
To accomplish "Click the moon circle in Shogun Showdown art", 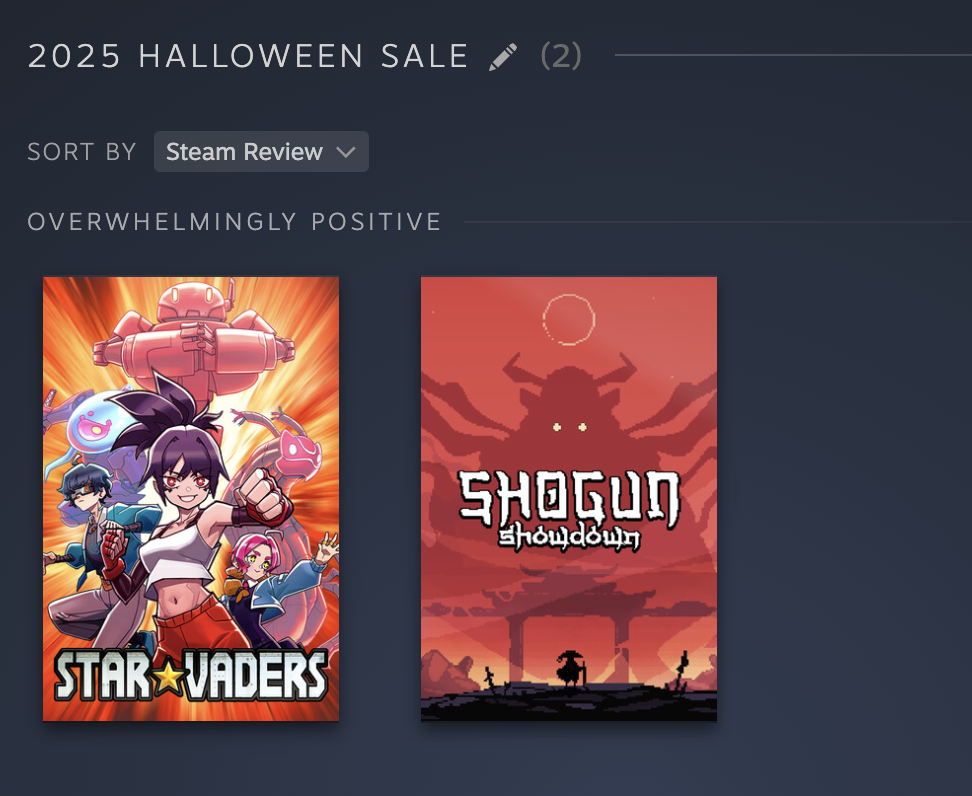I will [568, 320].
